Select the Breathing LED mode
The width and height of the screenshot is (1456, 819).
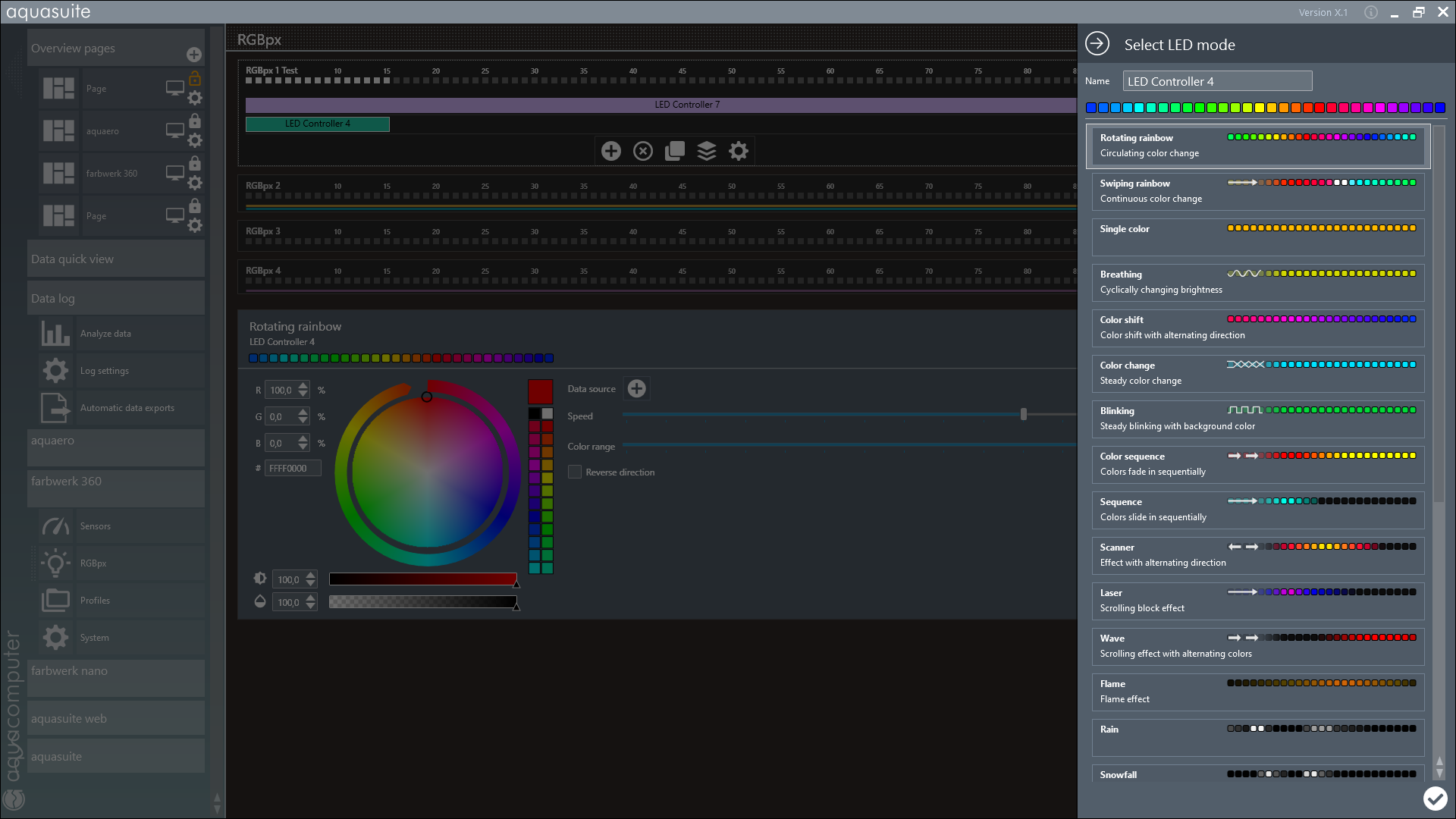(1257, 282)
